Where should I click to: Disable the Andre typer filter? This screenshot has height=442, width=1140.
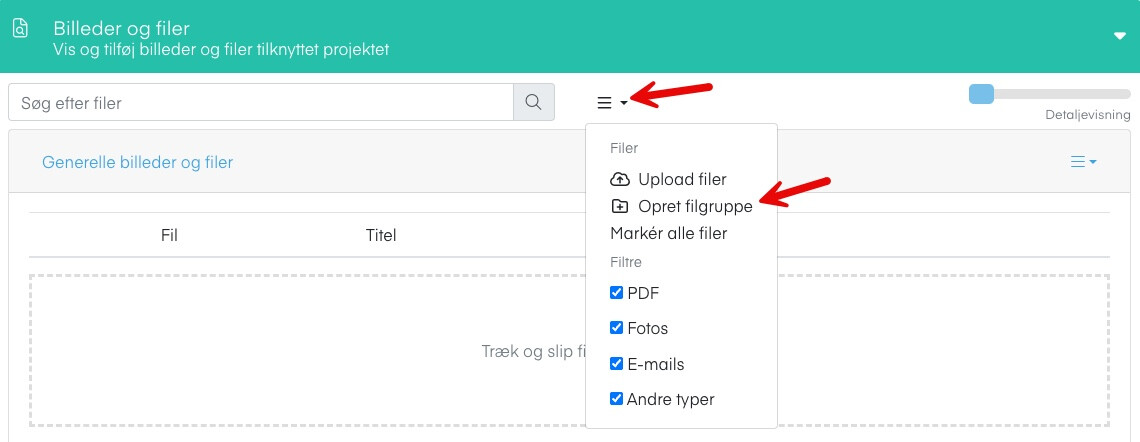tap(617, 398)
